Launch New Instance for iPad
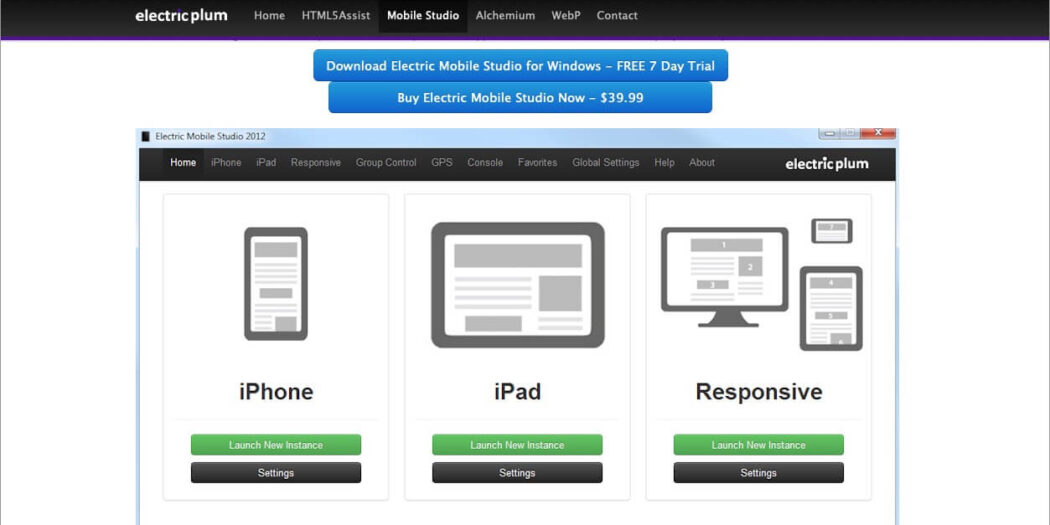The height and width of the screenshot is (525, 1050). tap(517, 445)
